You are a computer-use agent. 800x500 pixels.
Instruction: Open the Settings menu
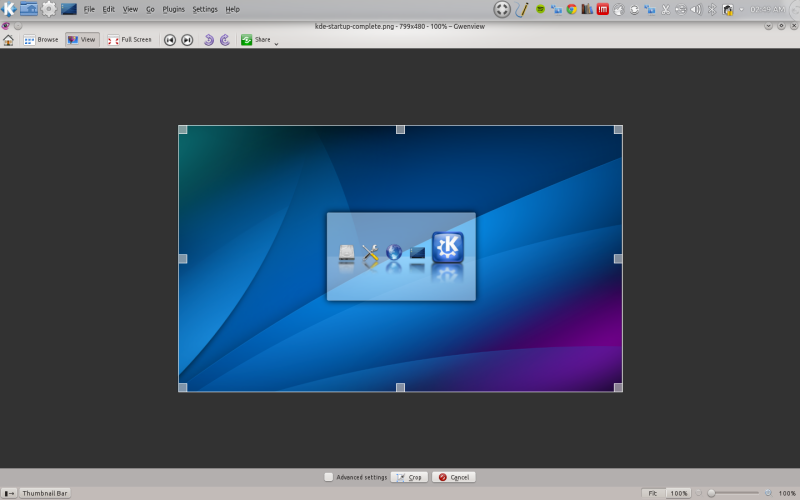pyautogui.click(x=205, y=9)
